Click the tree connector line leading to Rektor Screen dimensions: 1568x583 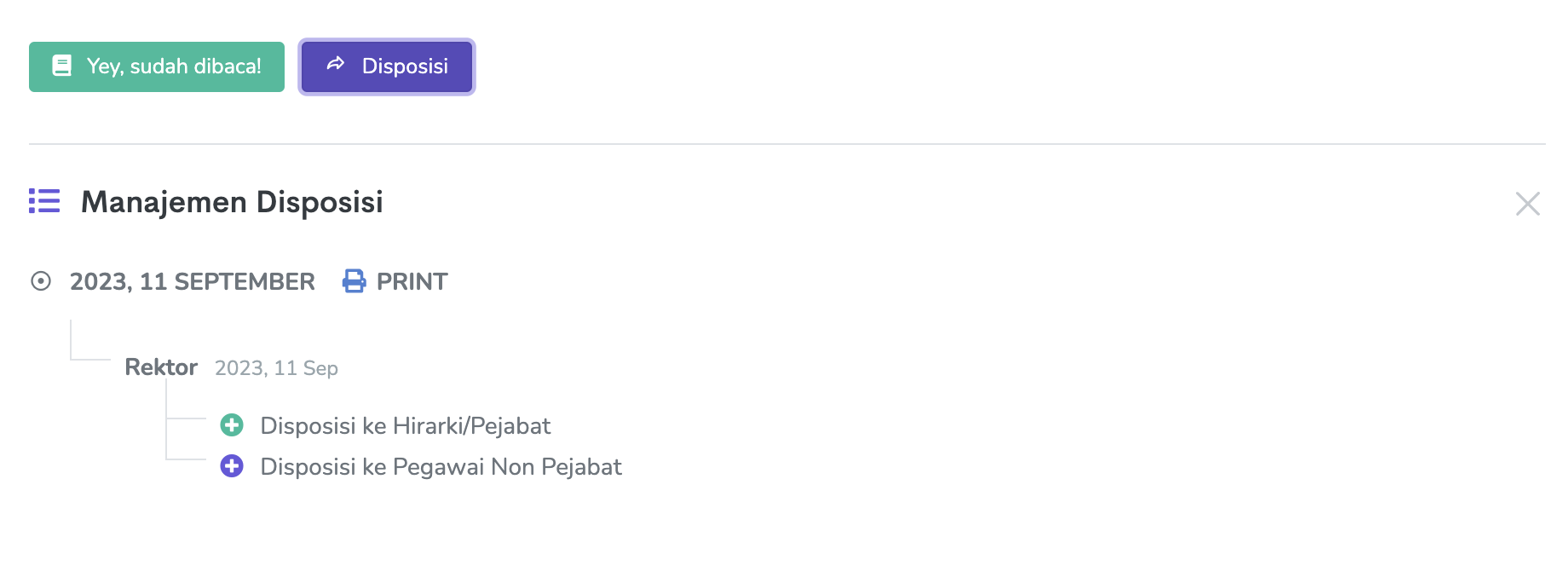[89, 359]
